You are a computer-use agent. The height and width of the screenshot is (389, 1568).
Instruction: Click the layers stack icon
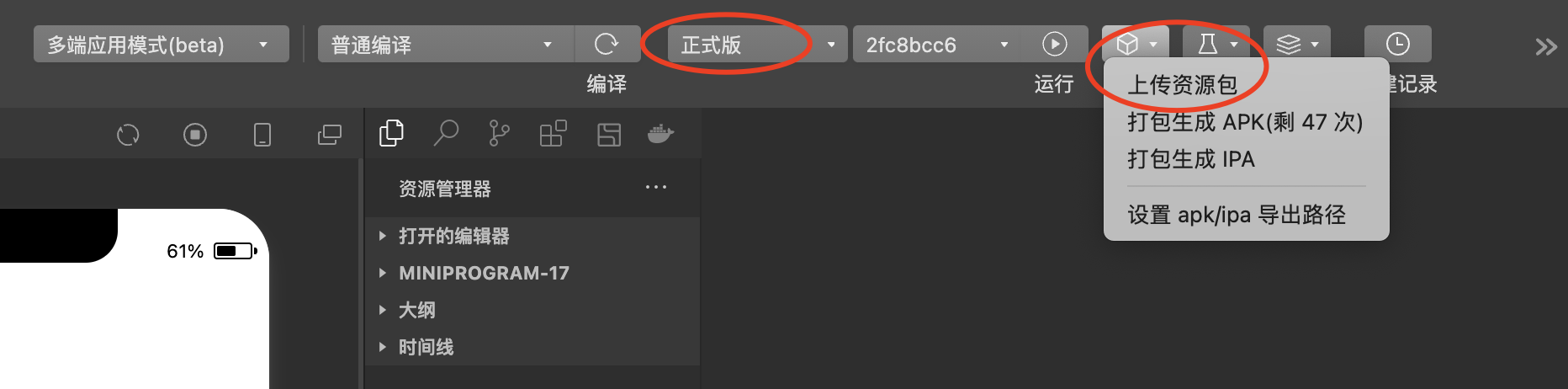tap(1297, 44)
